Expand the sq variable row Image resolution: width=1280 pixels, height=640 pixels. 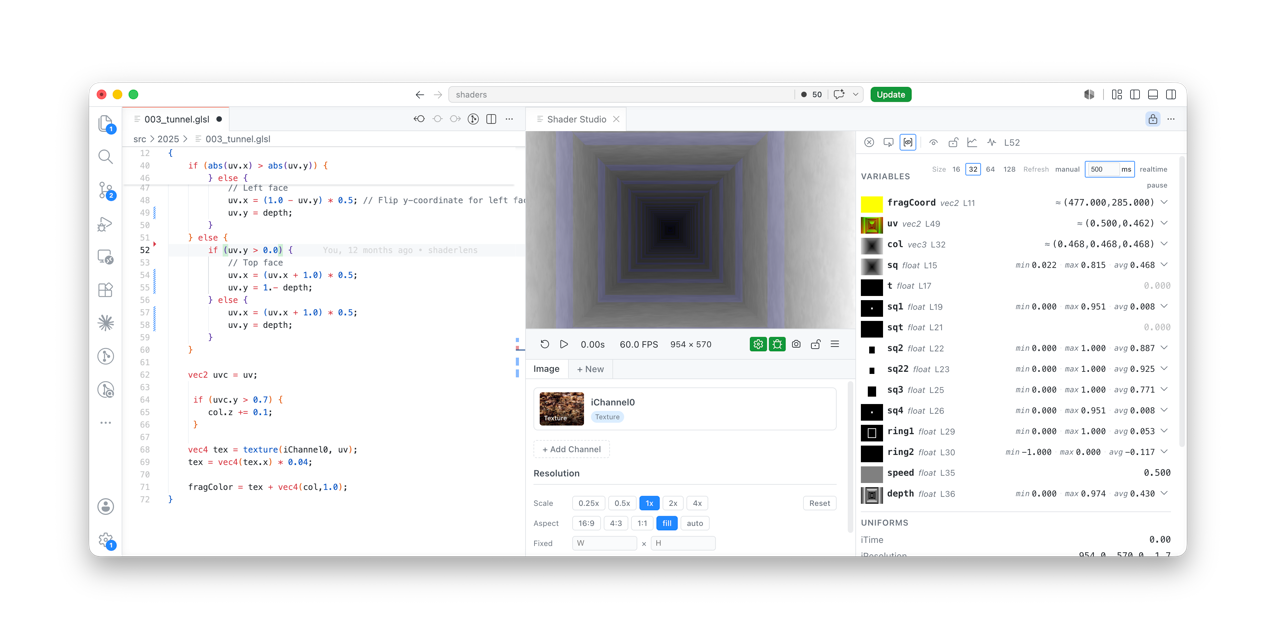[x=1165, y=265]
